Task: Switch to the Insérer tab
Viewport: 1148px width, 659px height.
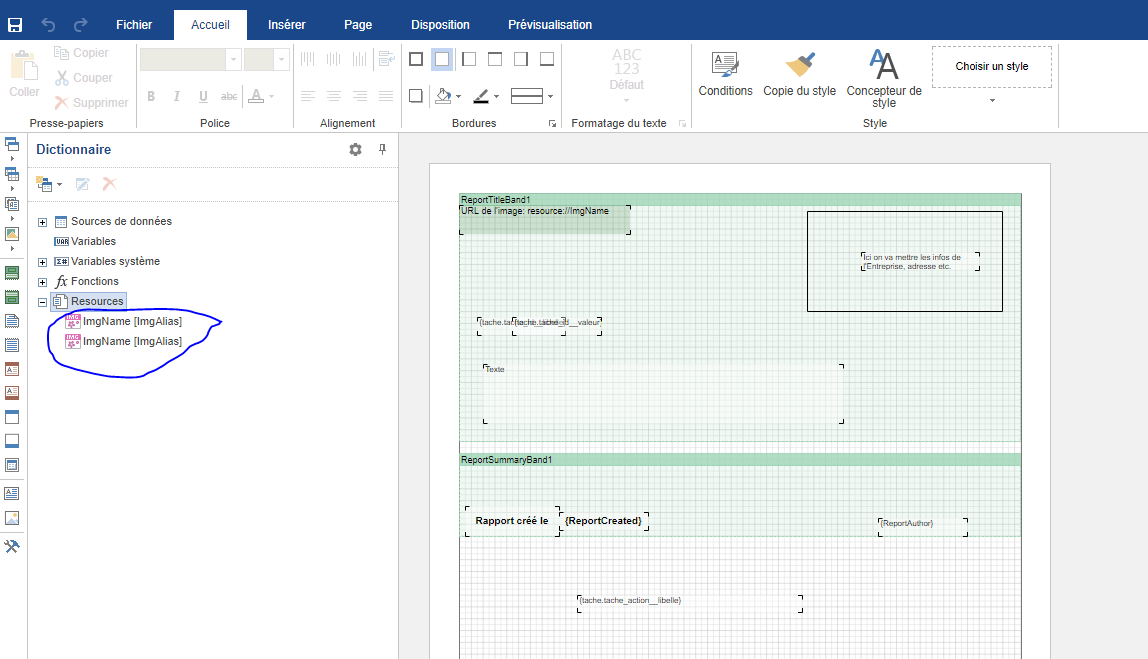Action: tap(286, 25)
